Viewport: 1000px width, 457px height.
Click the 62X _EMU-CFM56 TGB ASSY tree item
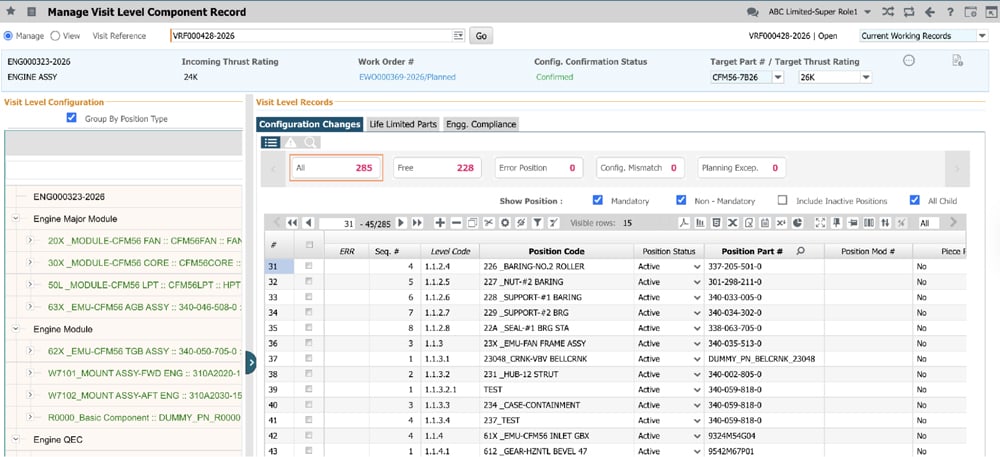coord(144,351)
